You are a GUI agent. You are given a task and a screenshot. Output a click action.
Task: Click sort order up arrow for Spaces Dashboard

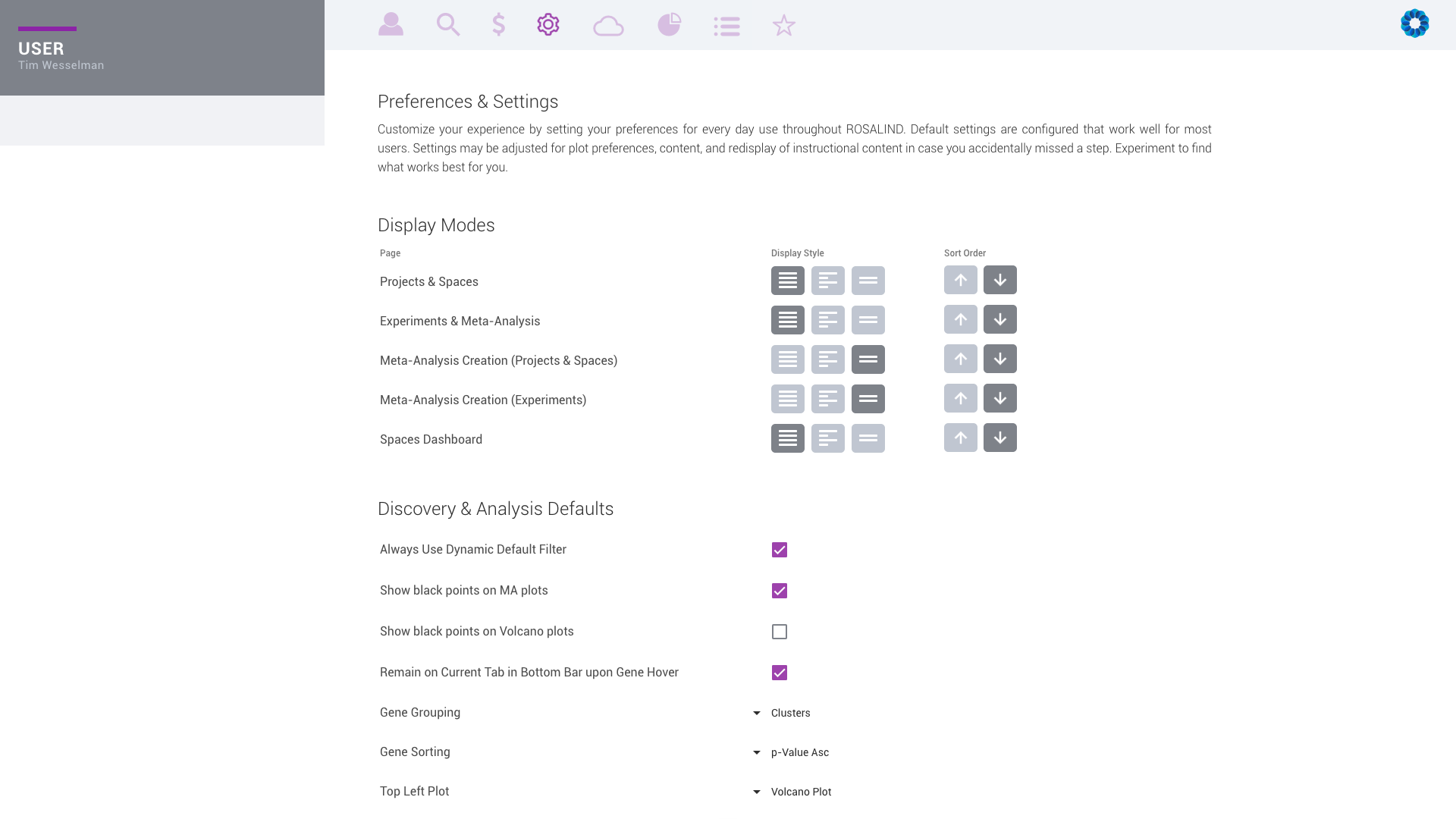click(x=960, y=438)
